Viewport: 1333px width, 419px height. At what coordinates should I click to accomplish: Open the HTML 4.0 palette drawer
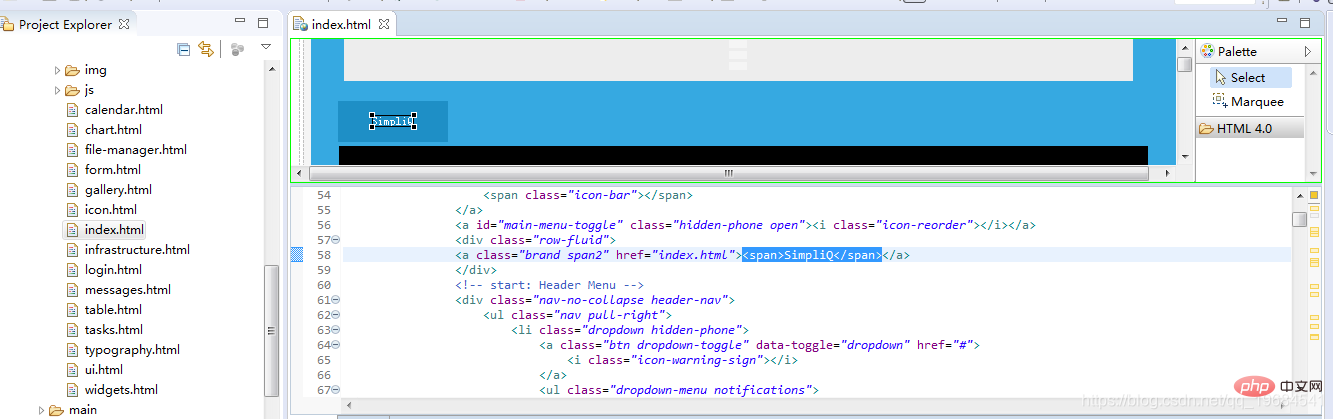1250,128
